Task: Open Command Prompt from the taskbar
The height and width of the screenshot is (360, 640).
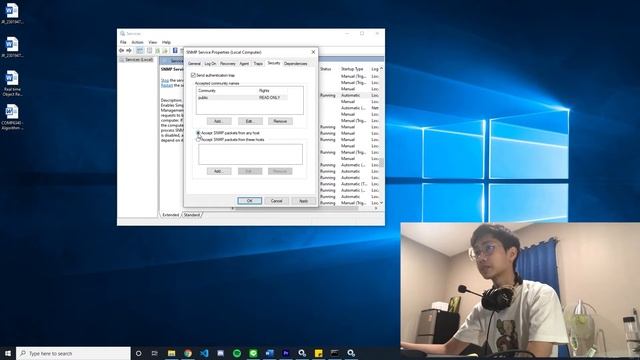Action: click(x=335, y=353)
